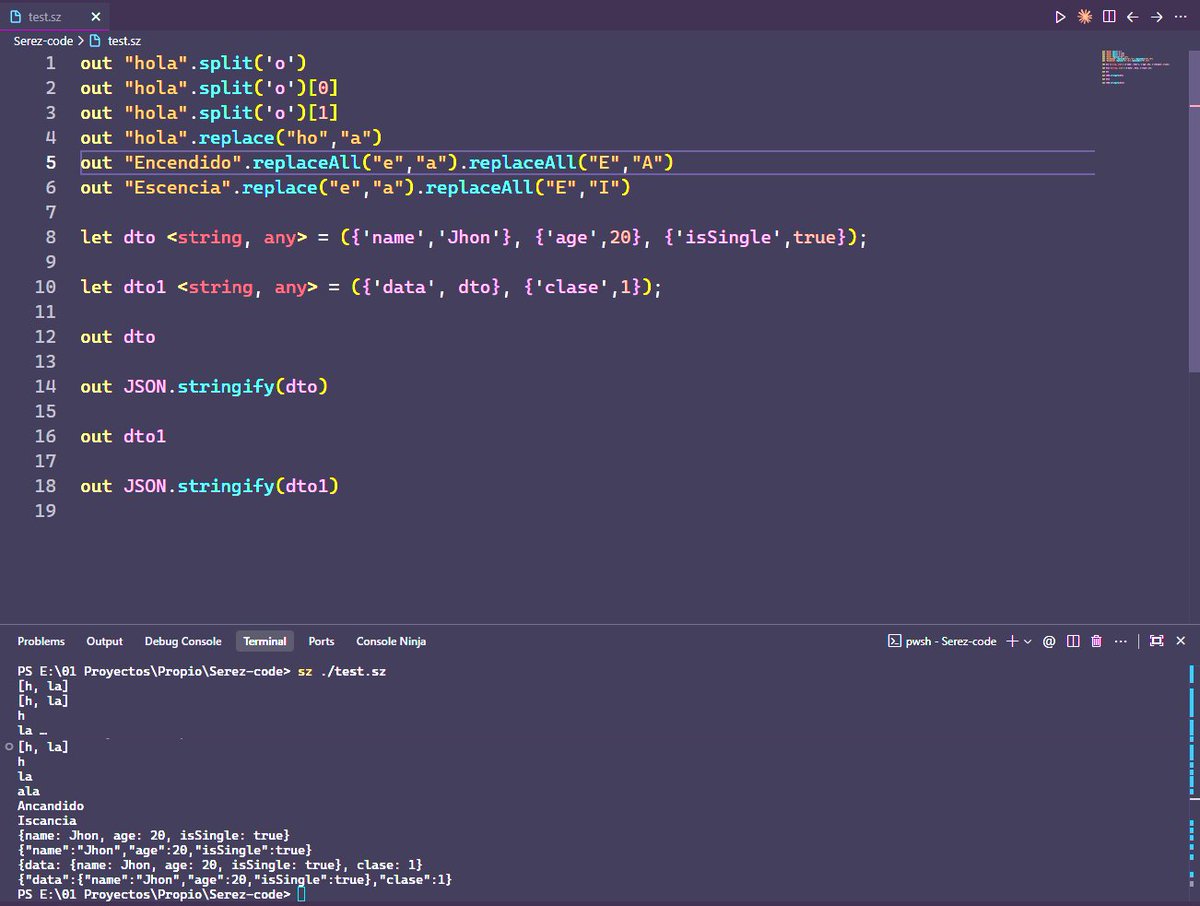The height and width of the screenshot is (906, 1200).
Task: Split the terminal pane
Action: point(1073,641)
